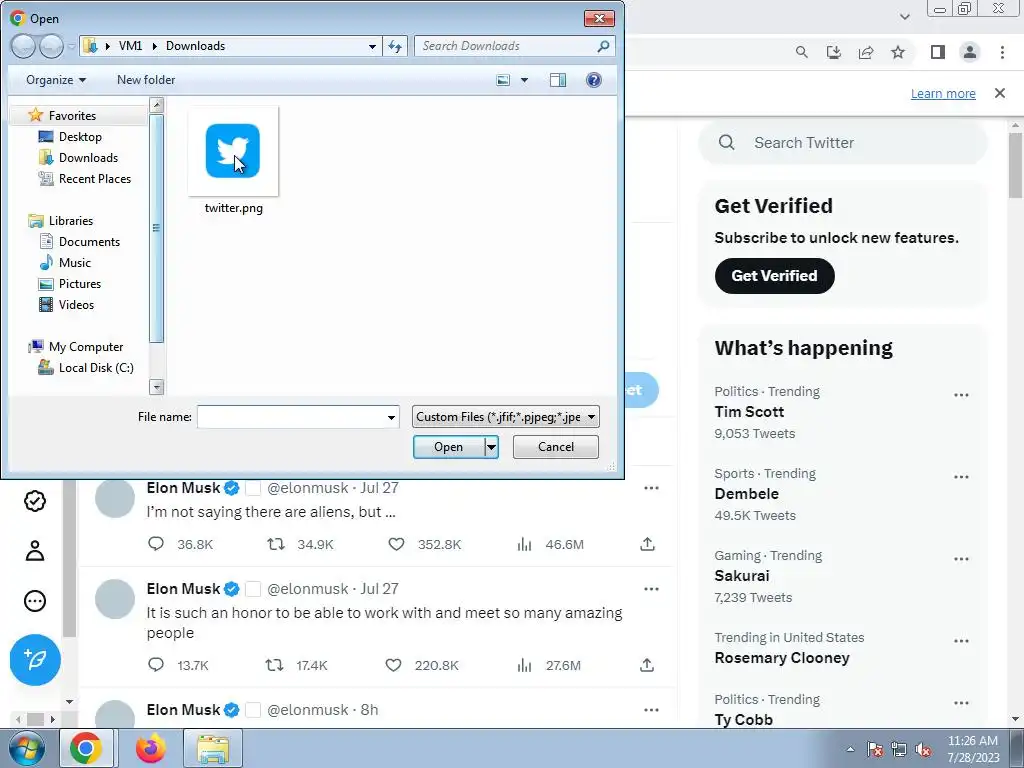Toggle the preview pane icon

(558, 80)
